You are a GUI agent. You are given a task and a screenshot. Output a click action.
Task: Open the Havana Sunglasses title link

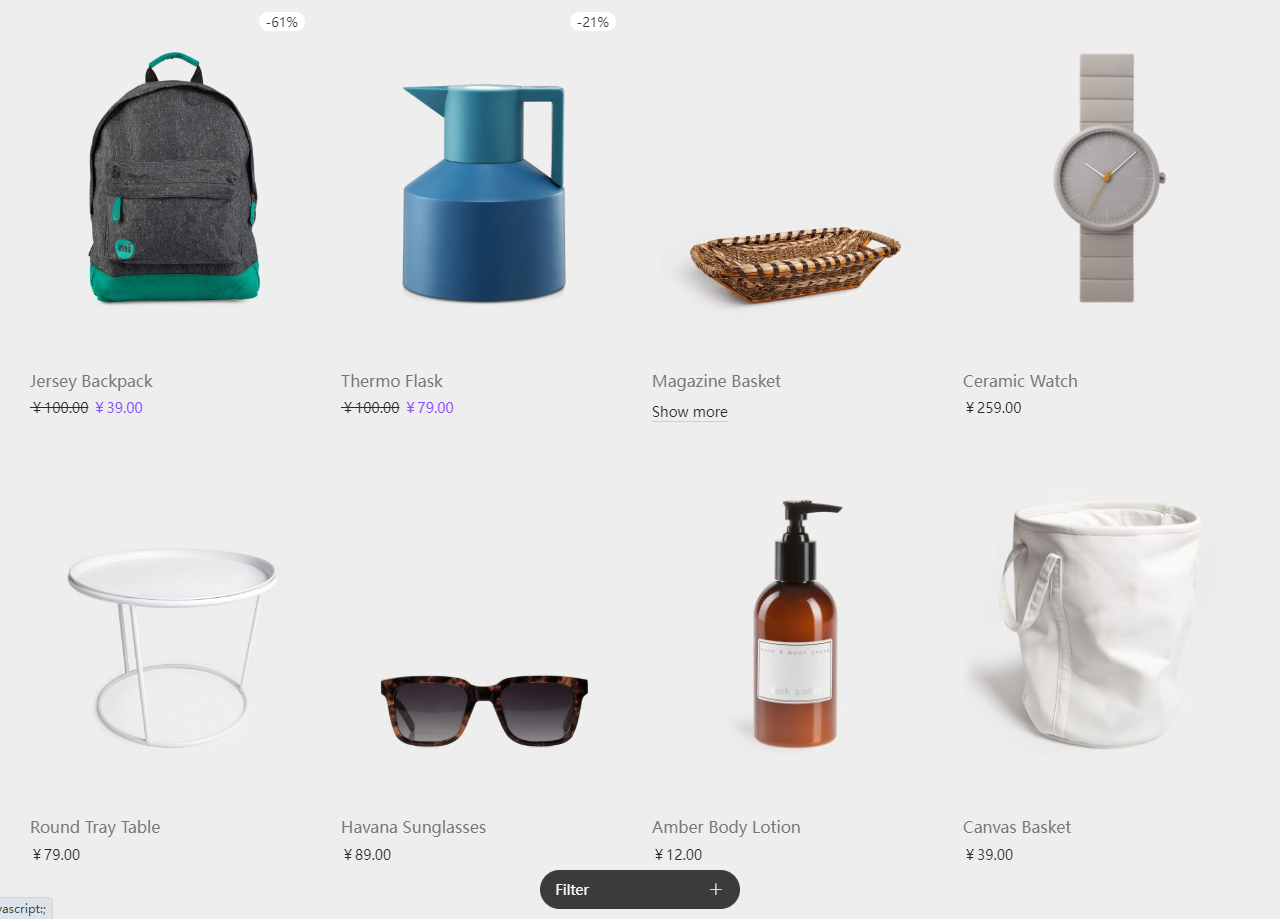click(413, 827)
